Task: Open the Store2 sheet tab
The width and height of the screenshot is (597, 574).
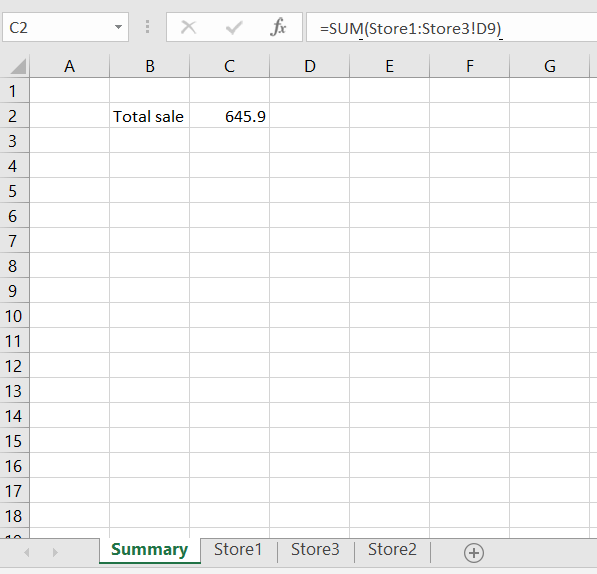Action: [392, 550]
